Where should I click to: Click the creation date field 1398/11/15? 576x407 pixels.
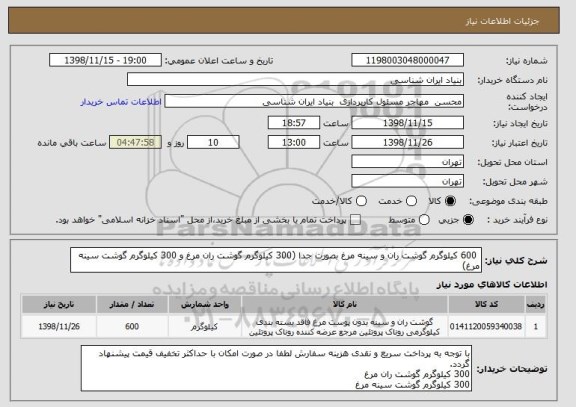point(407,123)
